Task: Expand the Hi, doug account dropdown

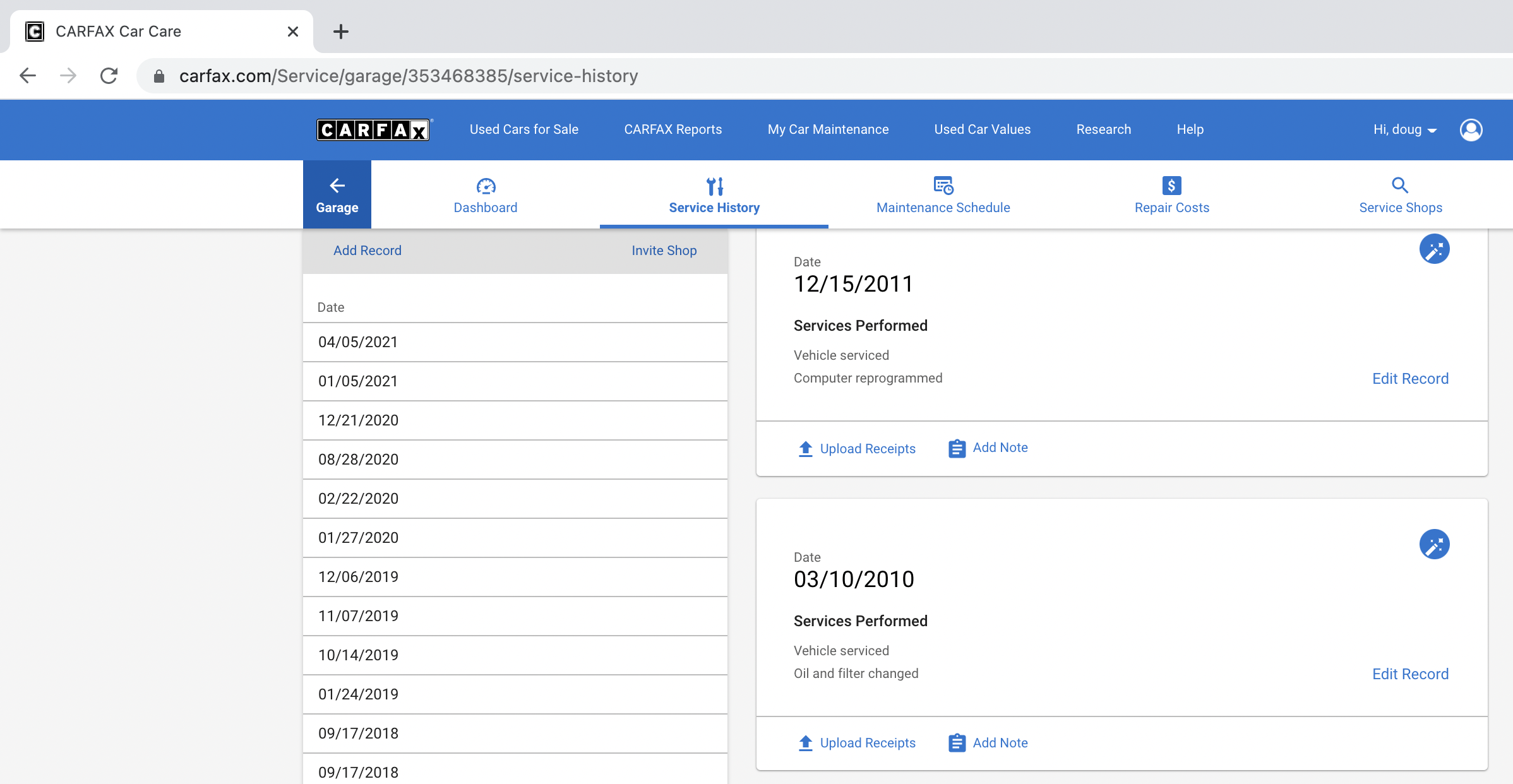Action: click(1405, 129)
